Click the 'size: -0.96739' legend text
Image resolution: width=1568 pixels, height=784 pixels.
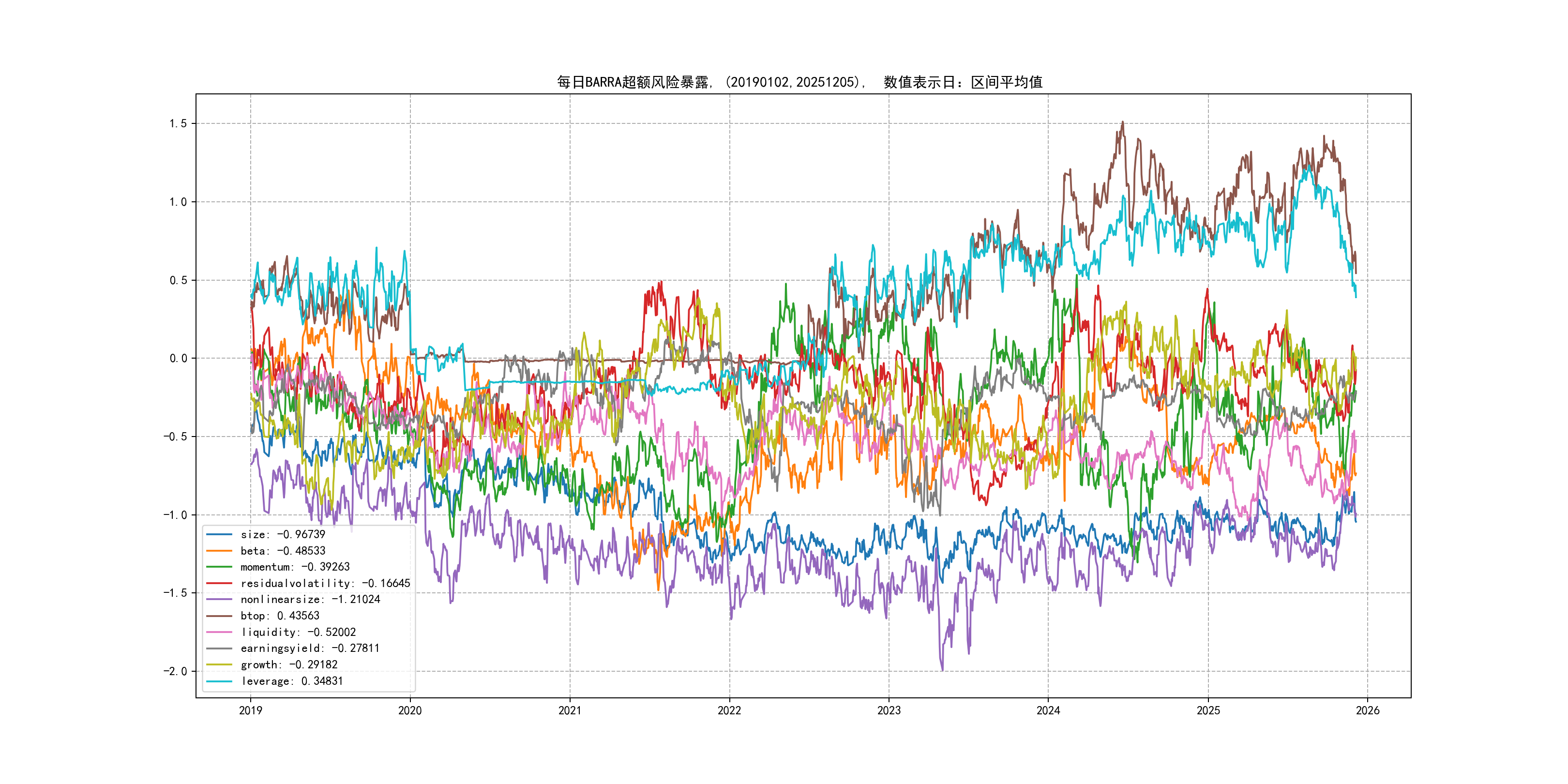tap(283, 534)
